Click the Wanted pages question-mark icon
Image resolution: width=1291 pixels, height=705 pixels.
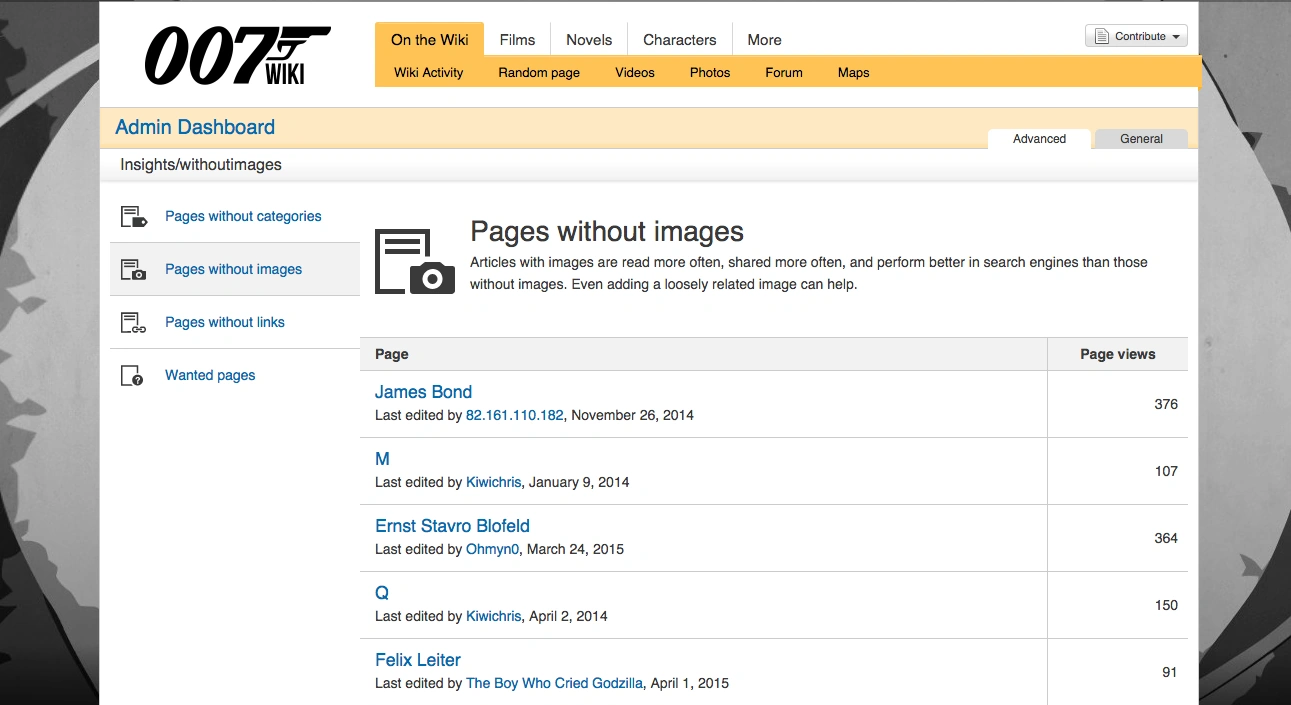click(x=132, y=376)
